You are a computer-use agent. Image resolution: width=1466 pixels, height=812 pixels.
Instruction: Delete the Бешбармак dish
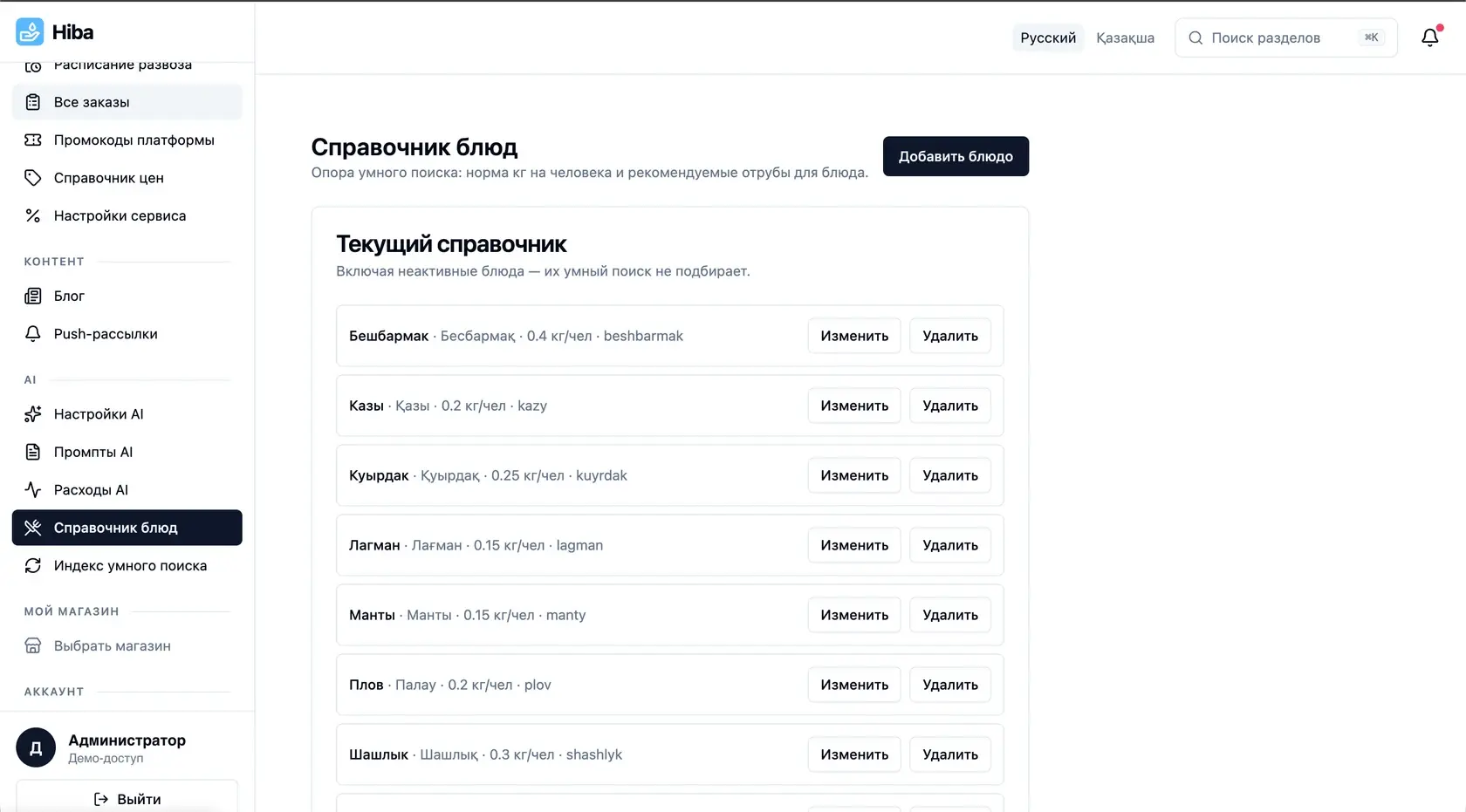tap(950, 336)
